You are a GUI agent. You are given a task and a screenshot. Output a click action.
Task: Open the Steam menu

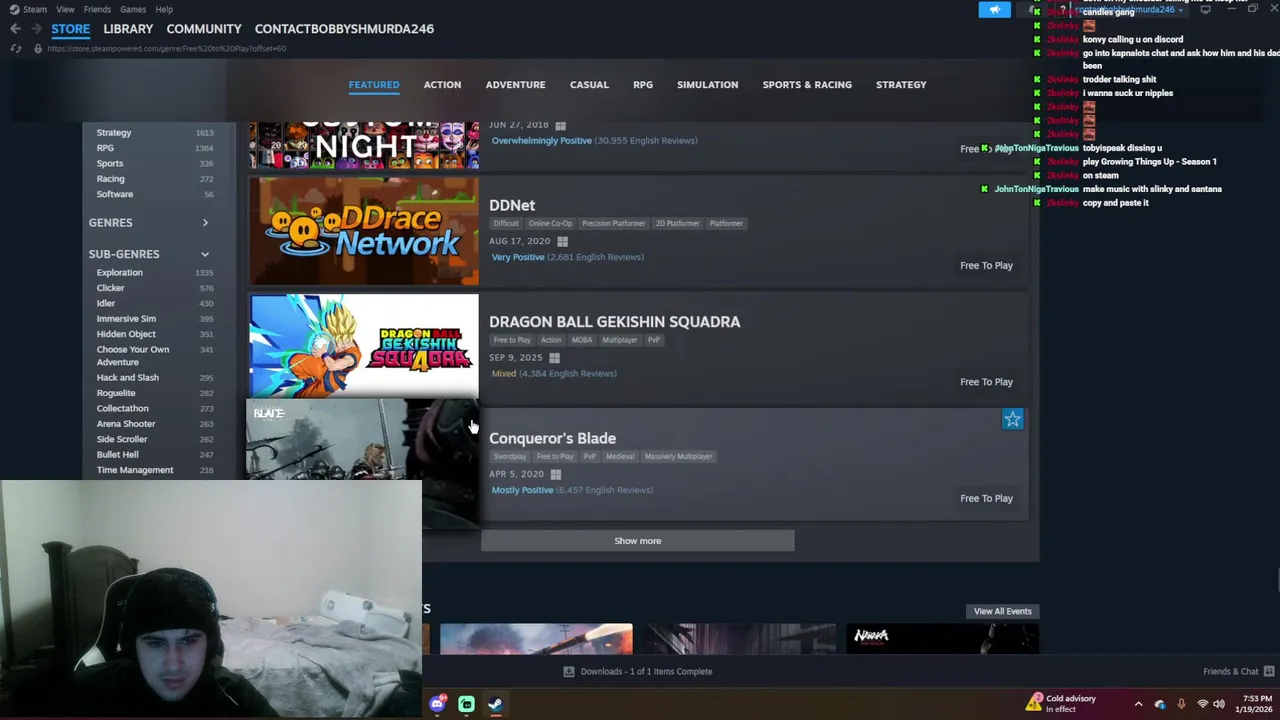pyautogui.click(x=35, y=9)
